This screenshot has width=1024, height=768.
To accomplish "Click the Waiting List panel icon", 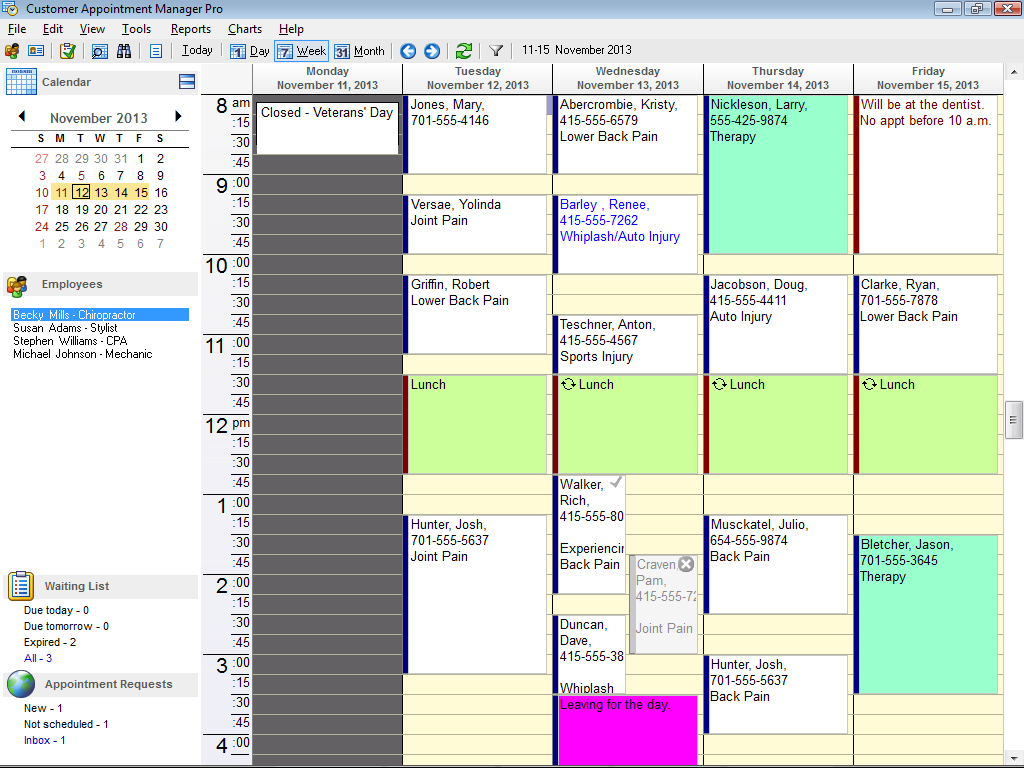I will tap(22, 586).
